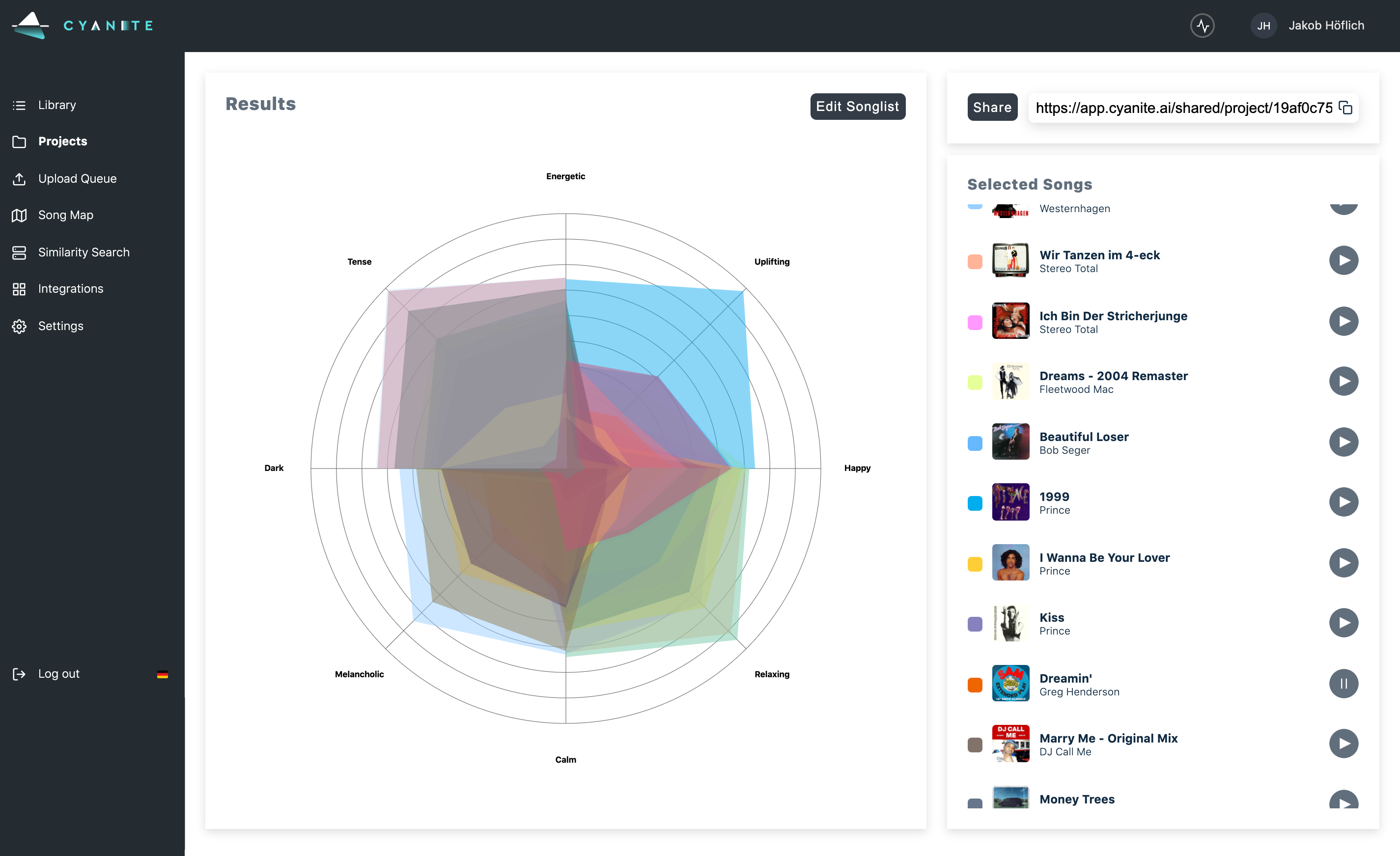Click the pink Ich Bin Der Stricherjunge swatch
Viewport: 1400px width, 856px height.
click(975, 322)
